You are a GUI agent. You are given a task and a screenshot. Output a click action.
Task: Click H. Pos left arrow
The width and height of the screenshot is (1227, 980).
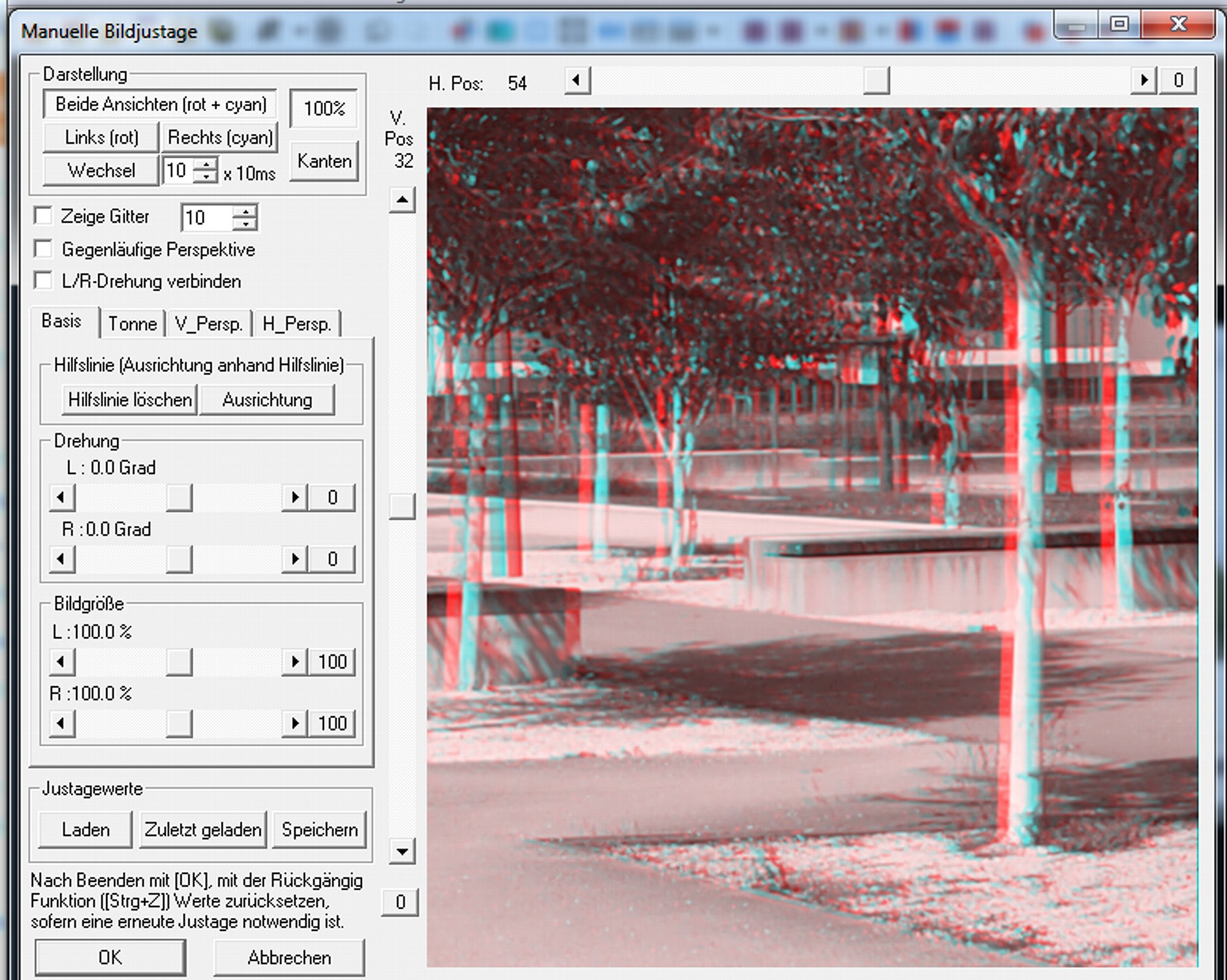coord(577,80)
